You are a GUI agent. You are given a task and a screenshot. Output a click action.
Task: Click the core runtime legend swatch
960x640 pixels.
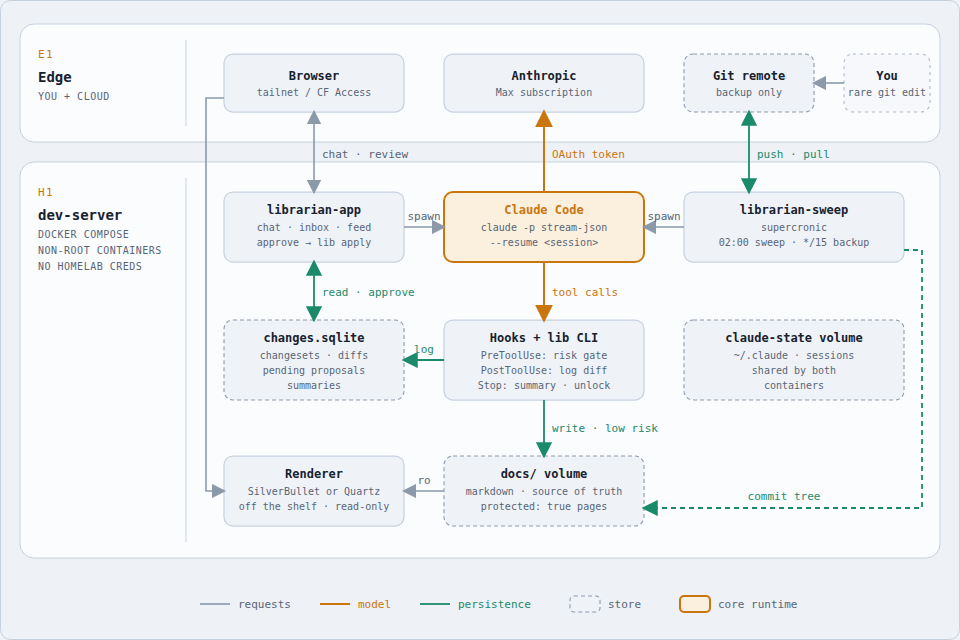tap(694, 604)
